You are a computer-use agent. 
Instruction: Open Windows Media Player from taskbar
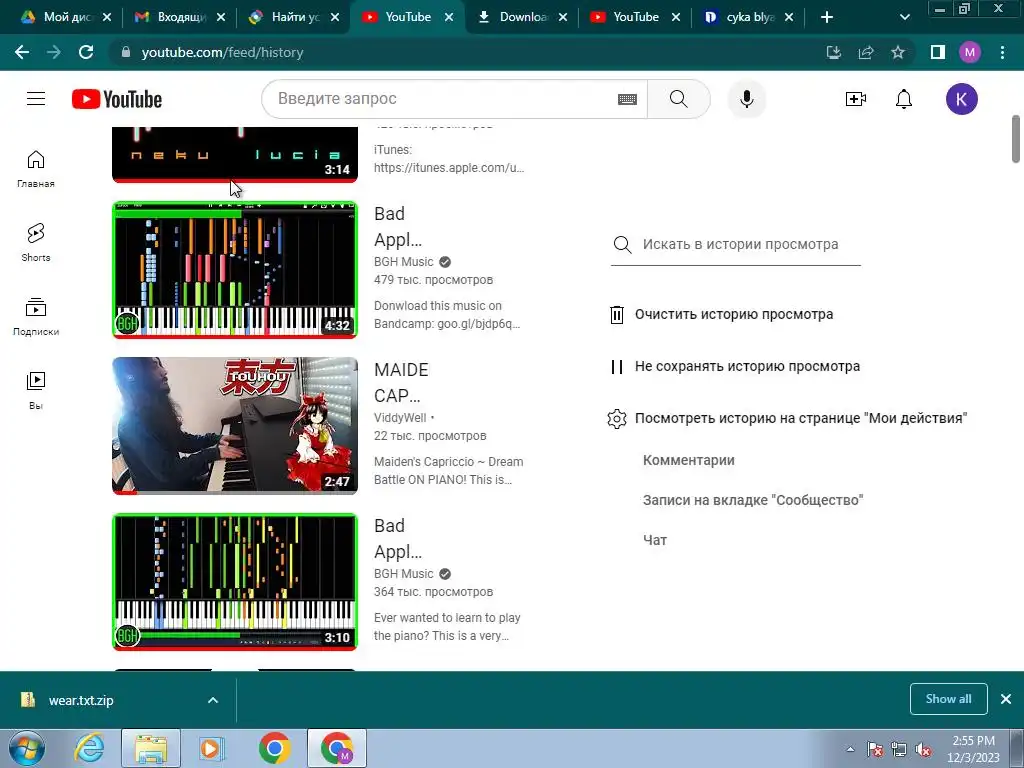[211, 748]
